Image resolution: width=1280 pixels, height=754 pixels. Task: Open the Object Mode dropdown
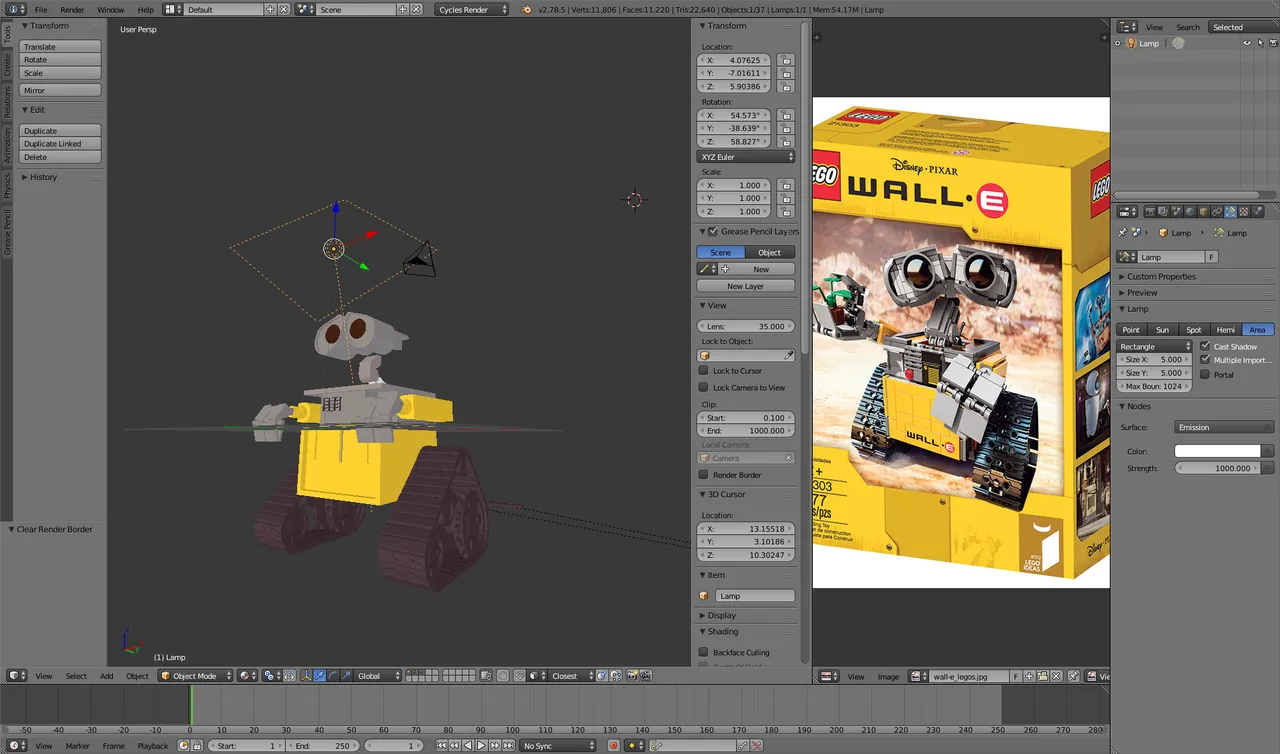point(195,676)
